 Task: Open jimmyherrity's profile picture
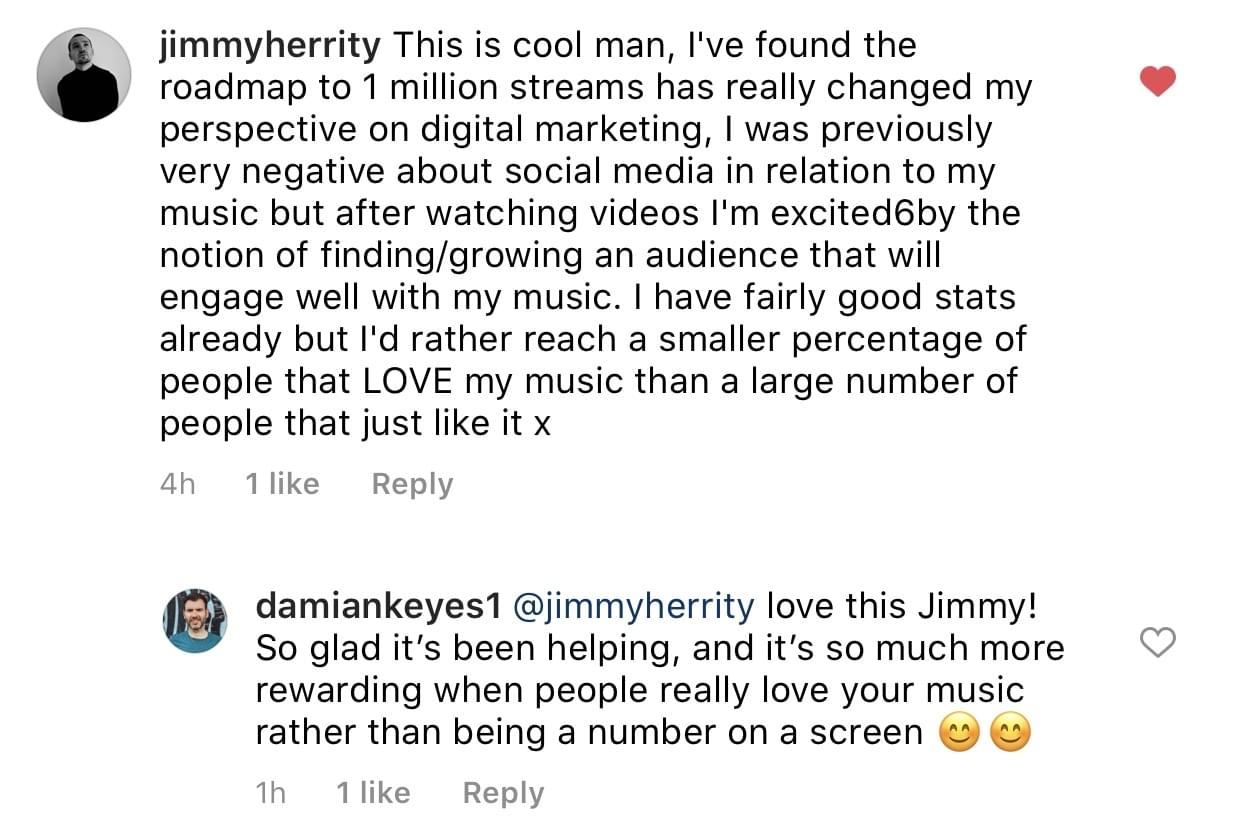click(x=84, y=75)
